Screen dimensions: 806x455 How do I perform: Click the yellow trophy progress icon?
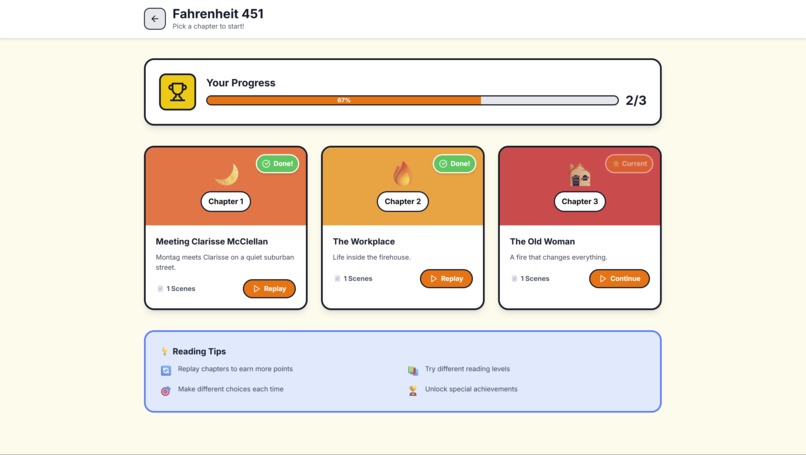pyautogui.click(x=177, y=92)
